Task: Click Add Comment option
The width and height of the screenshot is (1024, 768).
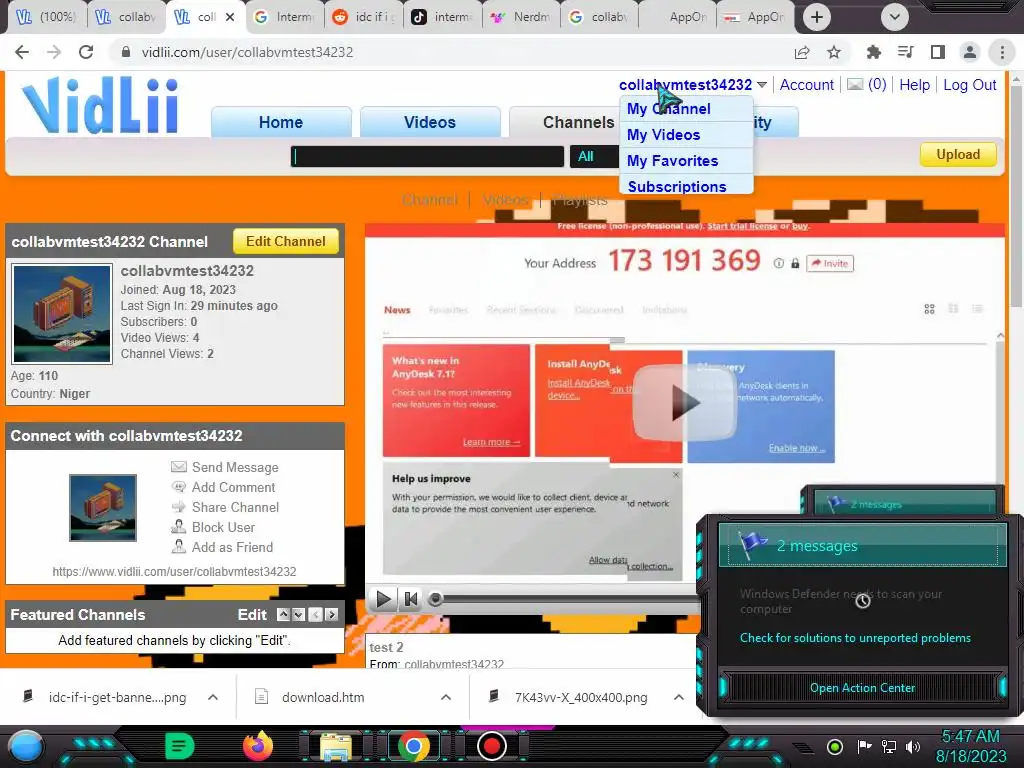Action: pos(223,487)
